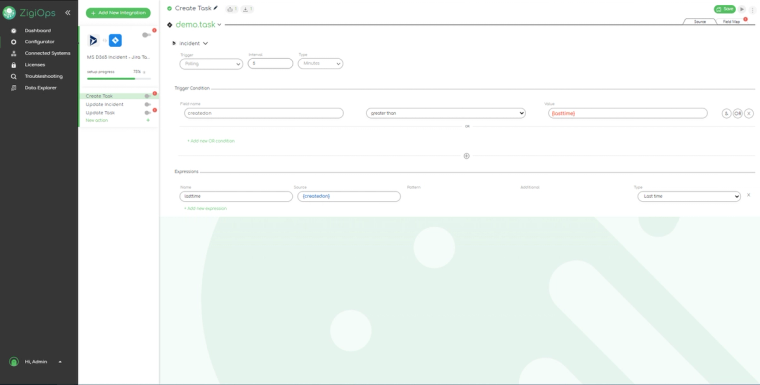
Task: Click the Jira logo icon
Action: [x=115, y=40]
